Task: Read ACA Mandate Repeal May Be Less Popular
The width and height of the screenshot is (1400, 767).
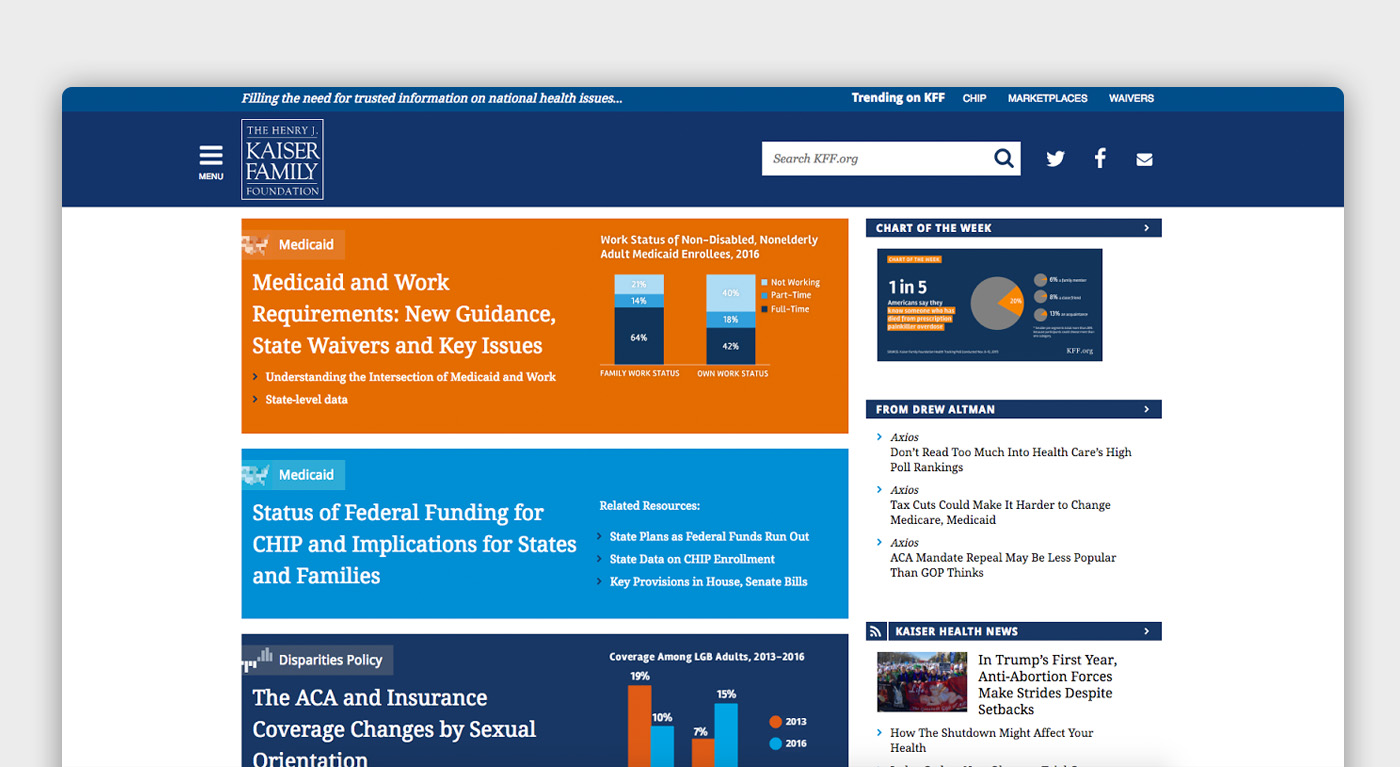Action: [1003, 565]
